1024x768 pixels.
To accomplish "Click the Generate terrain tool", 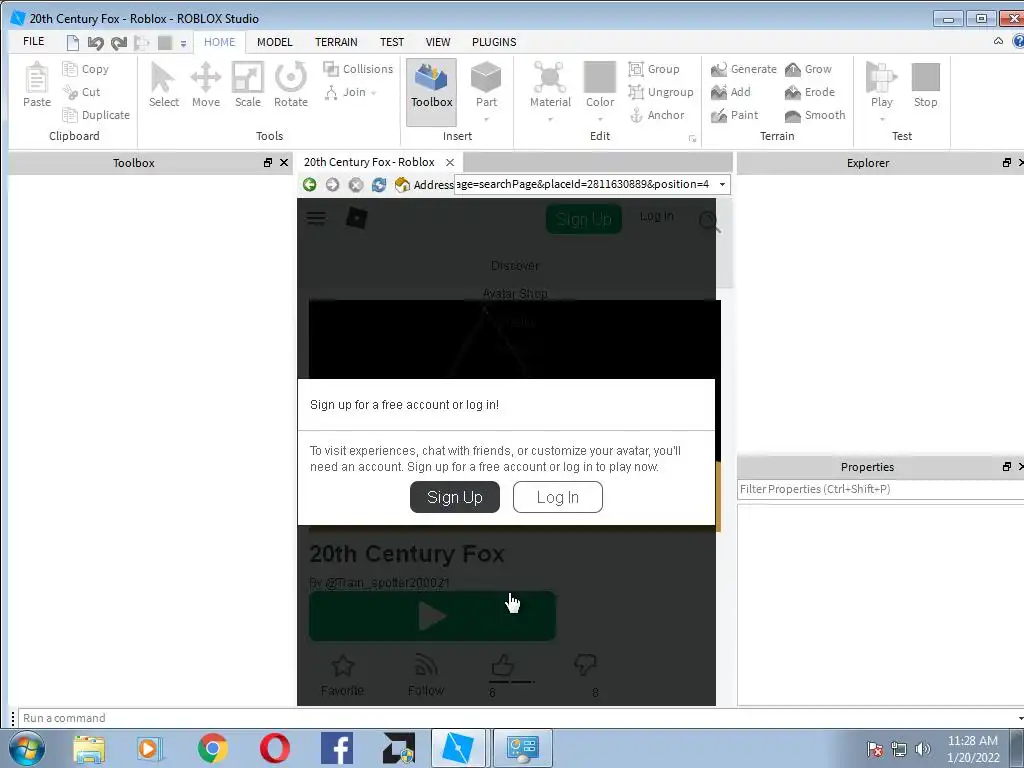I will coord(743,69).
